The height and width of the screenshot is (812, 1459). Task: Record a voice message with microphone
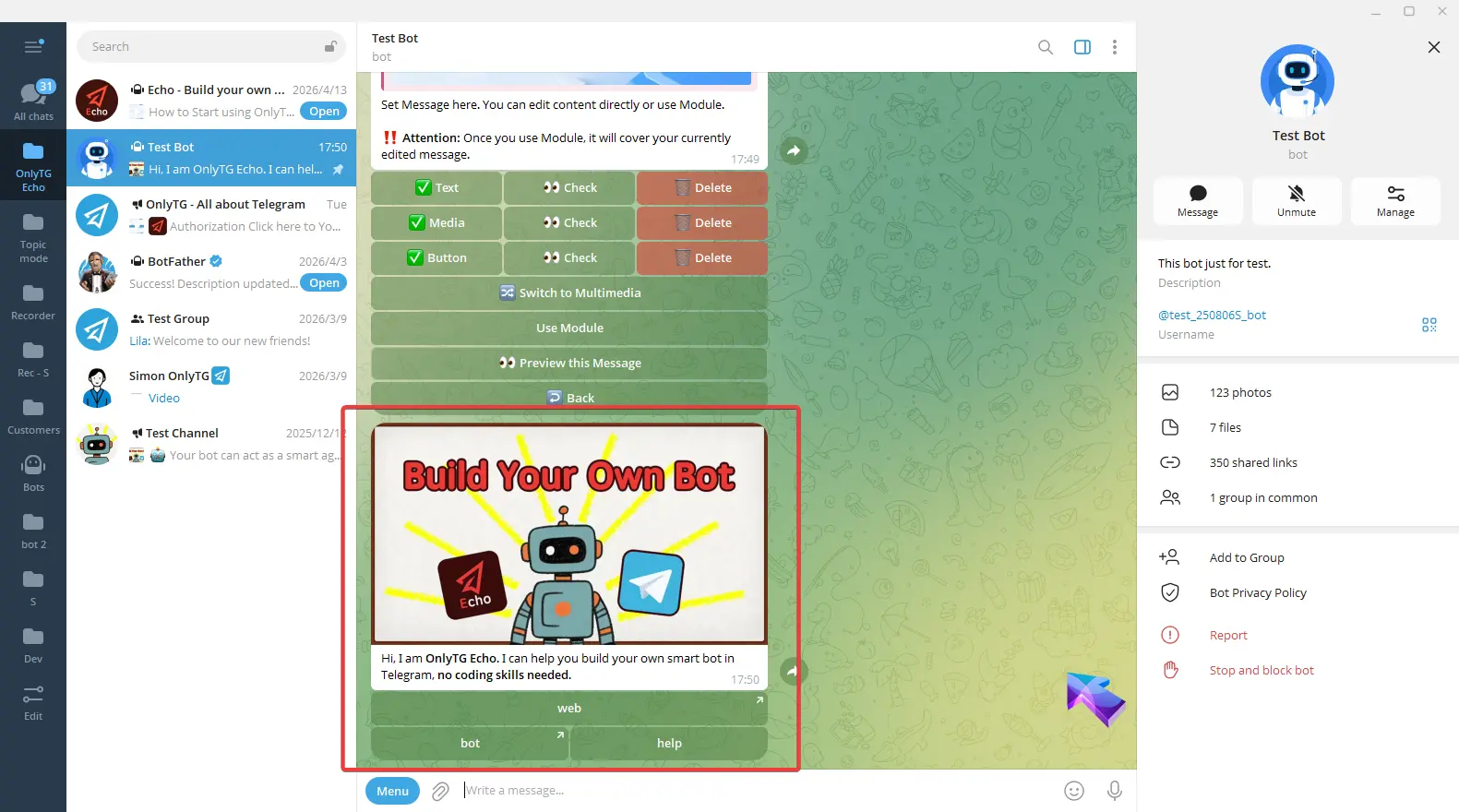(x=1114, y=791)
